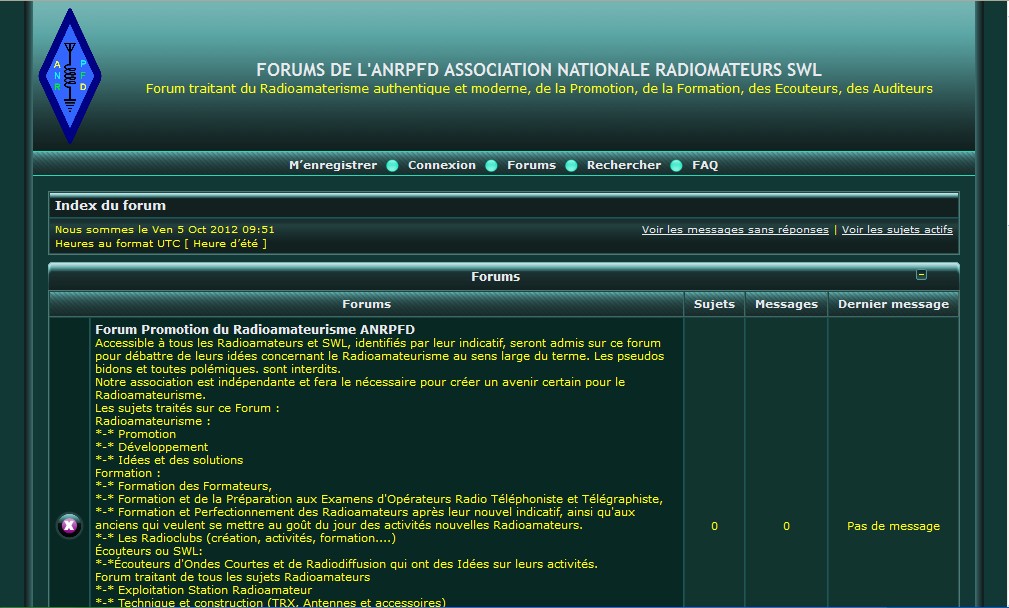Open the FAQ page
This screenshot has width=1009, height=608.
[x=705, y=165]
